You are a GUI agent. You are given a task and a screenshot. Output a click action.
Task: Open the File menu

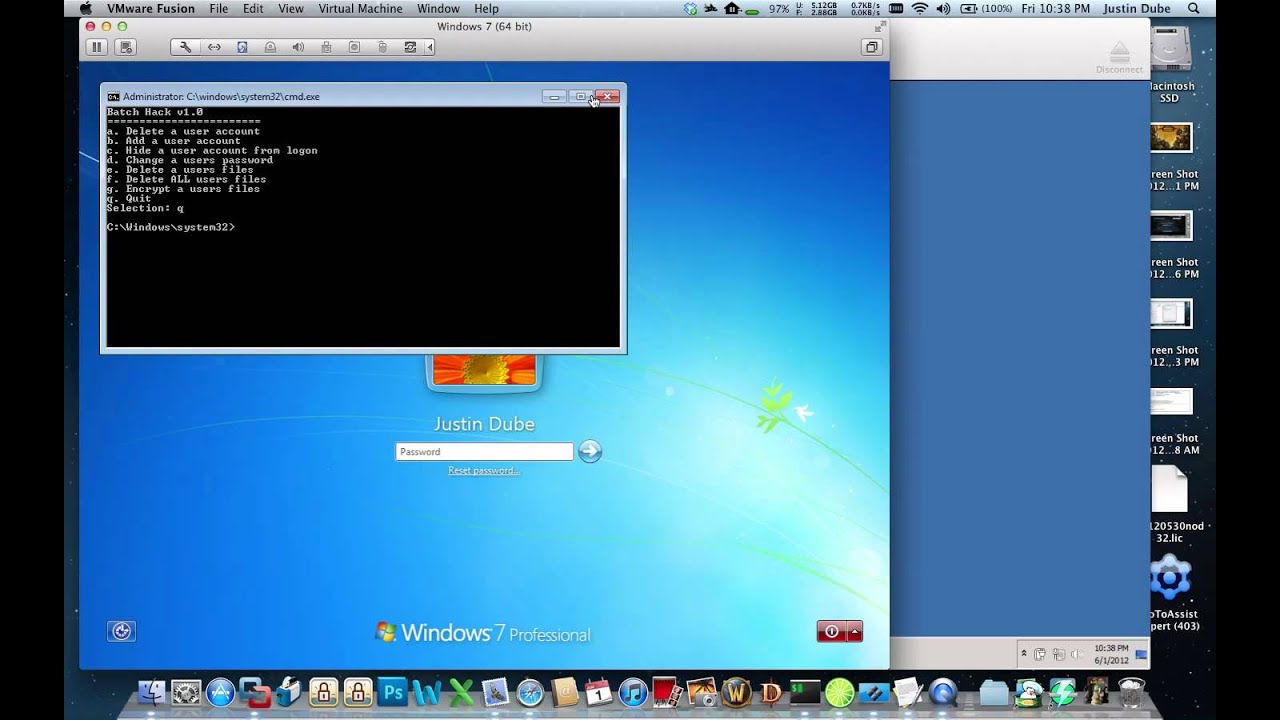tap(218, 8)
